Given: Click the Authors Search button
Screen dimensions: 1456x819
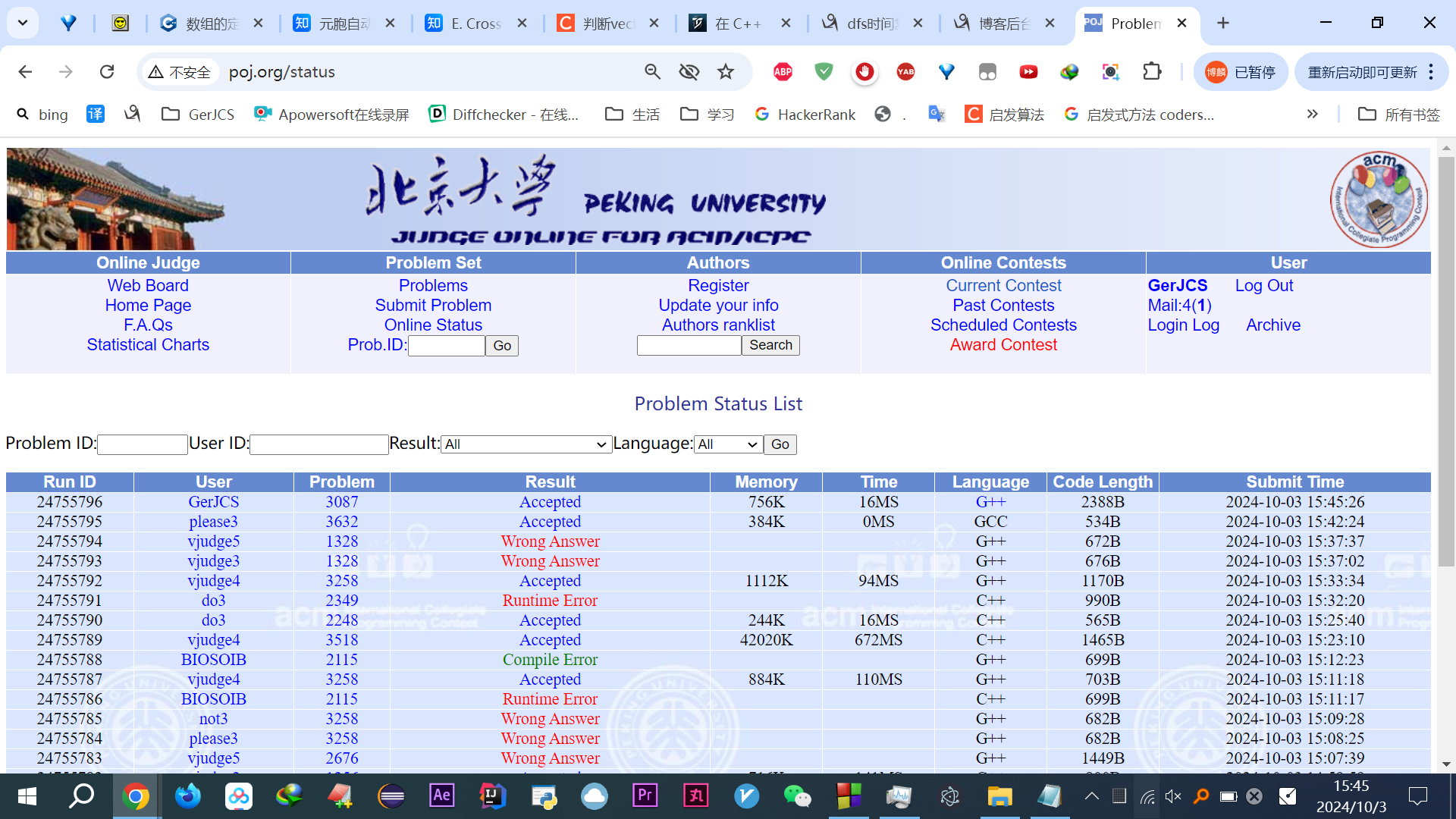Looking at the screenshot, I should click(770, 345).
